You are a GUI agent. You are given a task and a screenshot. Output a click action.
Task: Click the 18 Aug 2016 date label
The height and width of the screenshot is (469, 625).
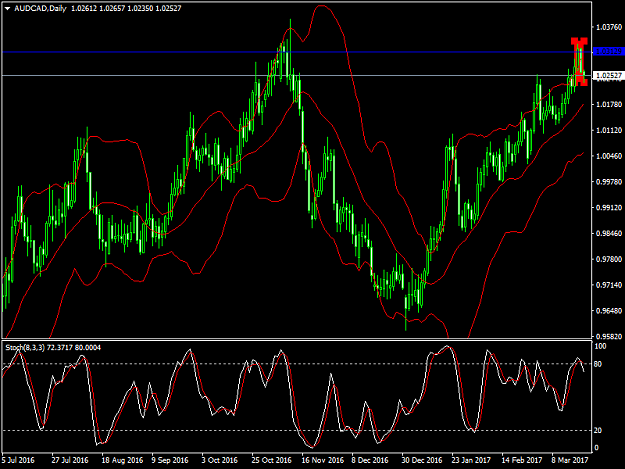tap(122, 460)
